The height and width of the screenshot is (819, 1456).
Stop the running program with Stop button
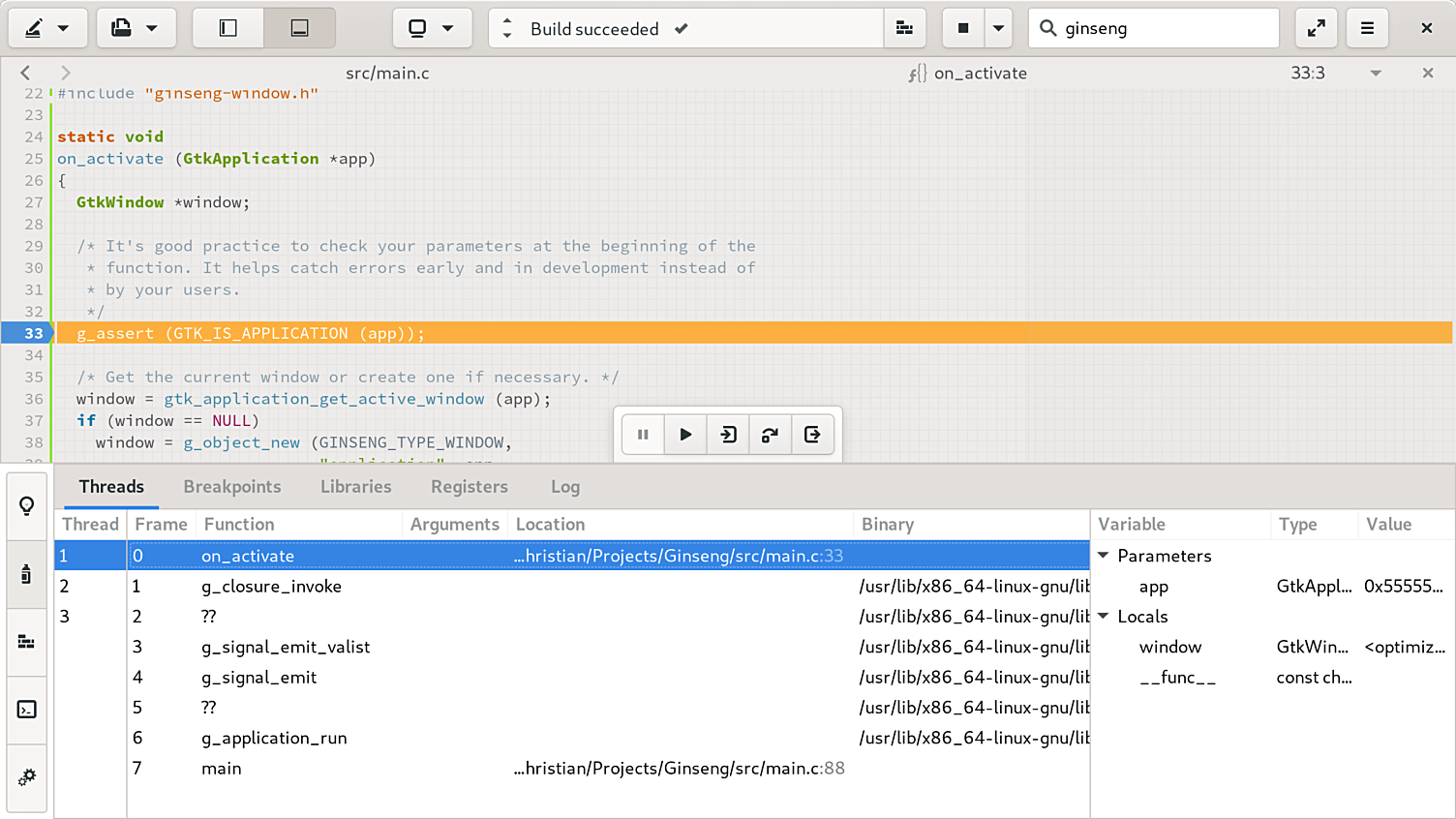click(963, 29)
